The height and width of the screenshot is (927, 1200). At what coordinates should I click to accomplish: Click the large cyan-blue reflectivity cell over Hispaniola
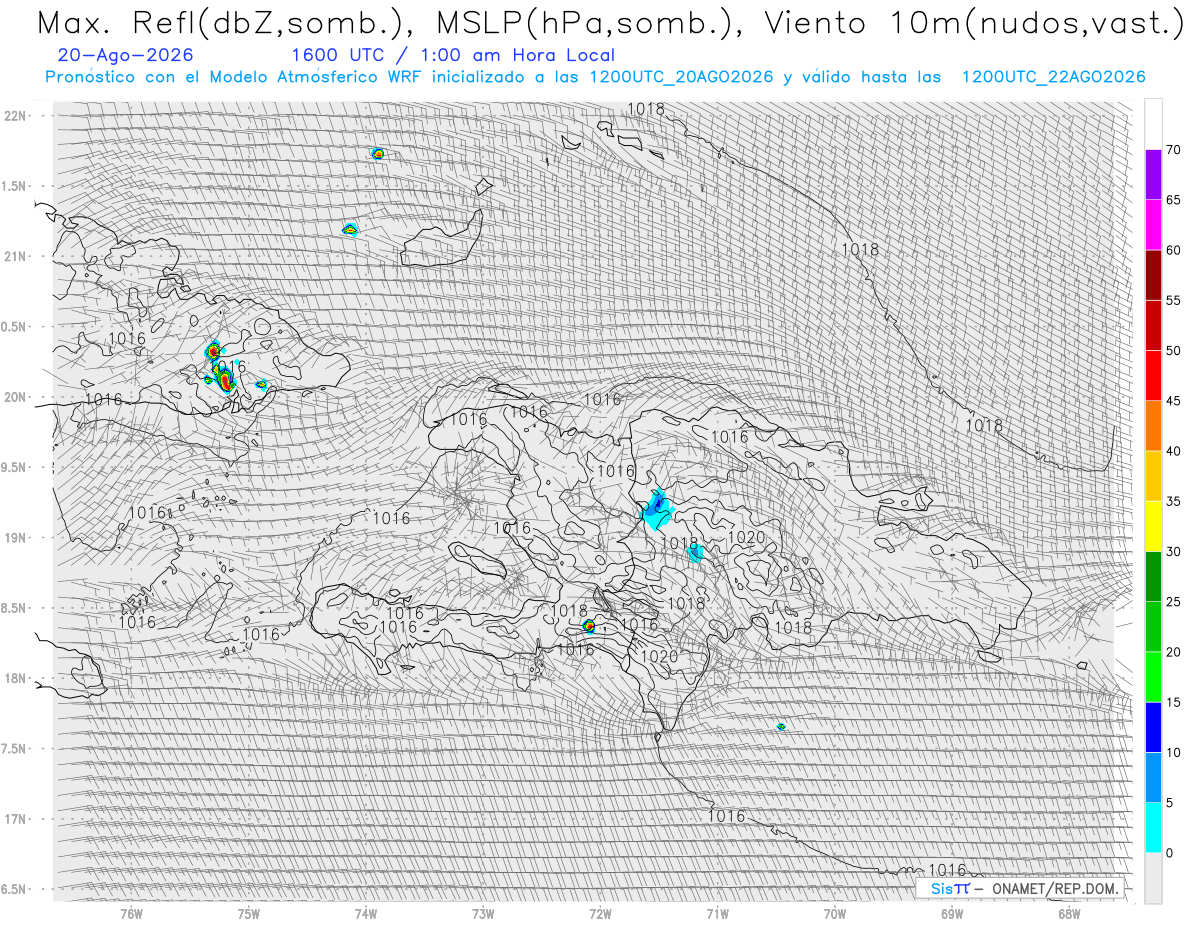[x=658, y=510]
